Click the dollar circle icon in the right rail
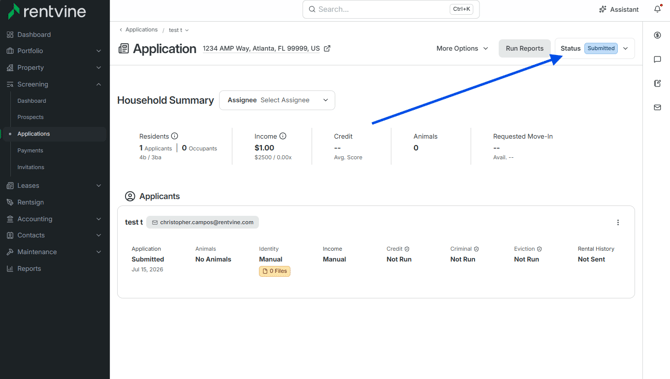This screenshot has height=379, width=670. click(x=657, y=35)
